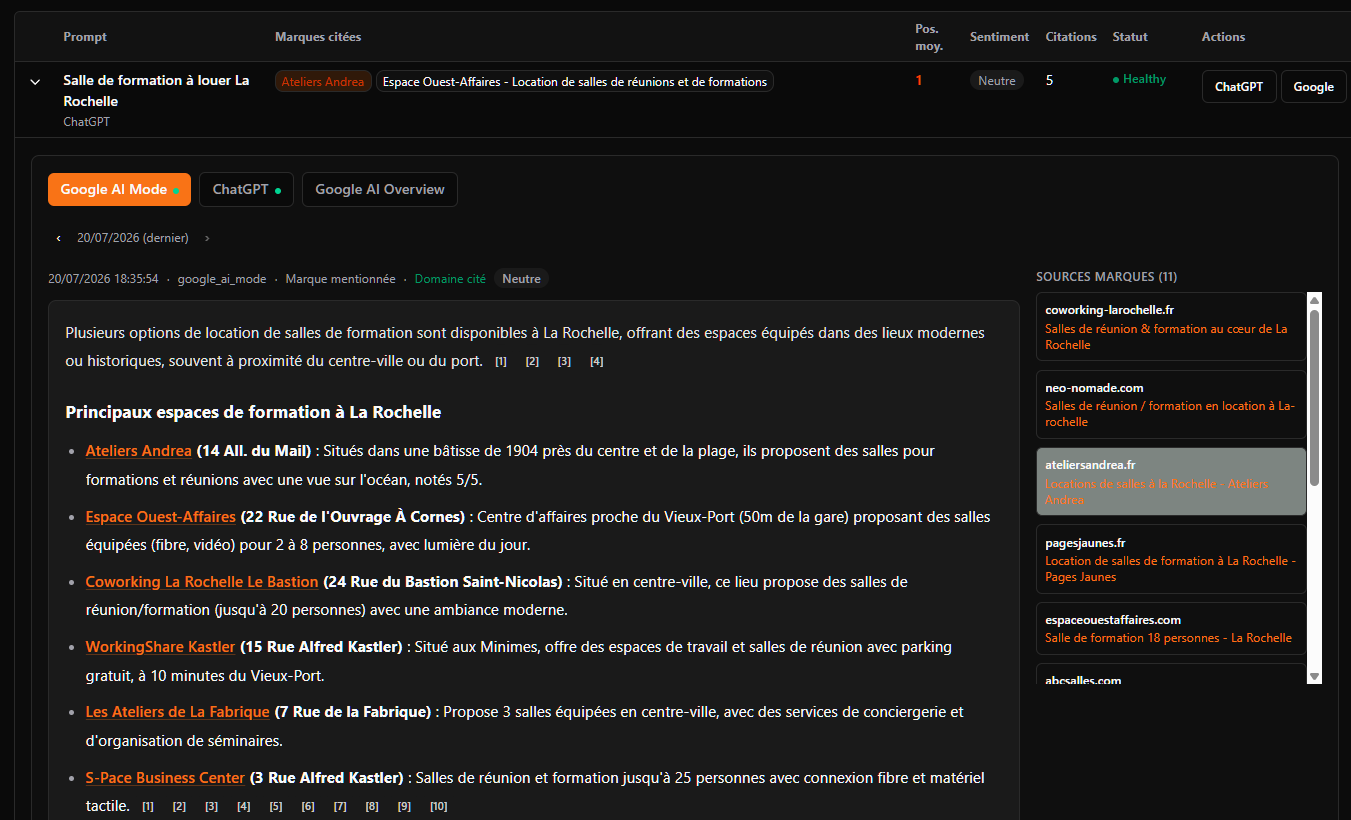Image resolution: width=1351 pixels, height=820 pixels.
Task: Click the Prompt column header
Action: coord(85,37)
